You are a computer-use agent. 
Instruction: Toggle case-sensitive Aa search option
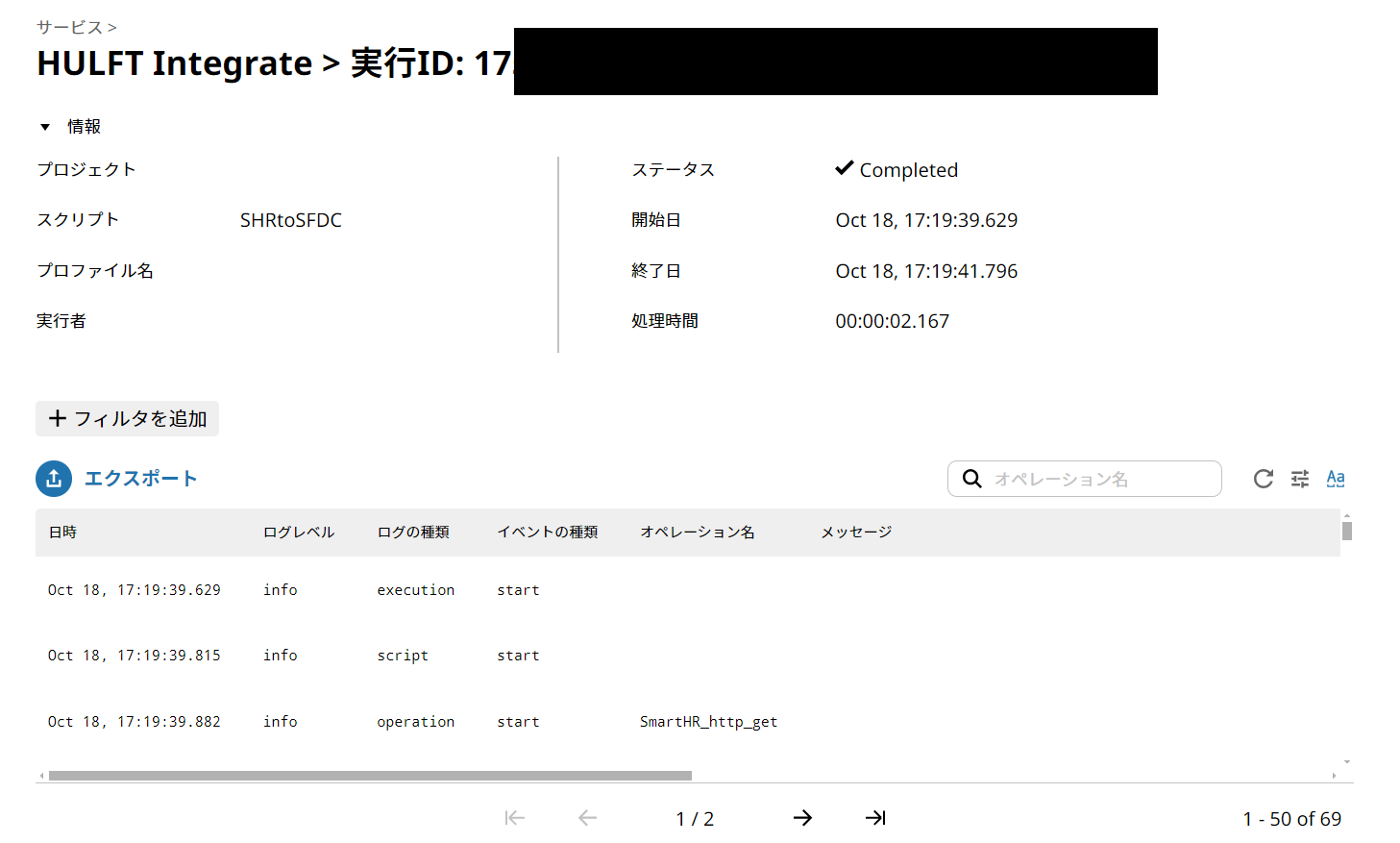click(1335, 479)
